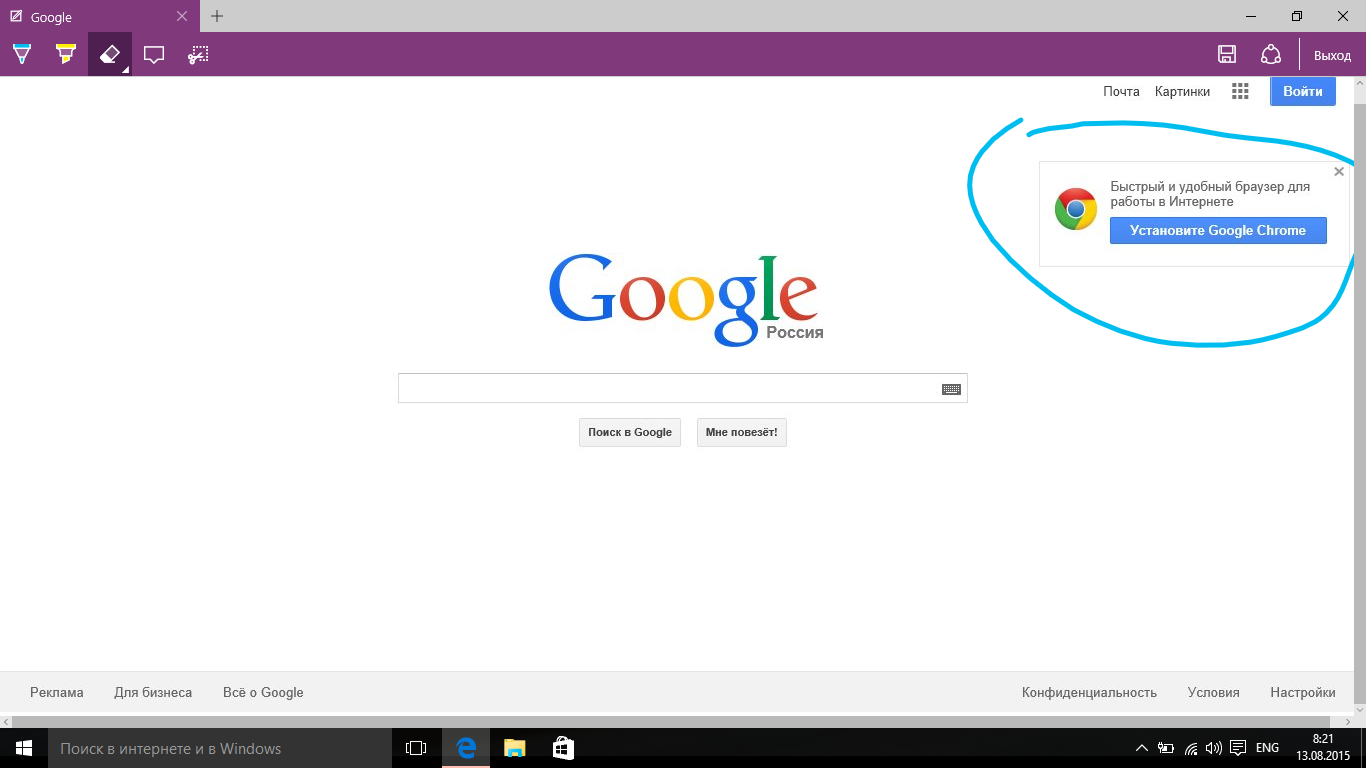Open the Wi-Fi network tray icon
The image size is (1366, 768).
coord(1191,748)
